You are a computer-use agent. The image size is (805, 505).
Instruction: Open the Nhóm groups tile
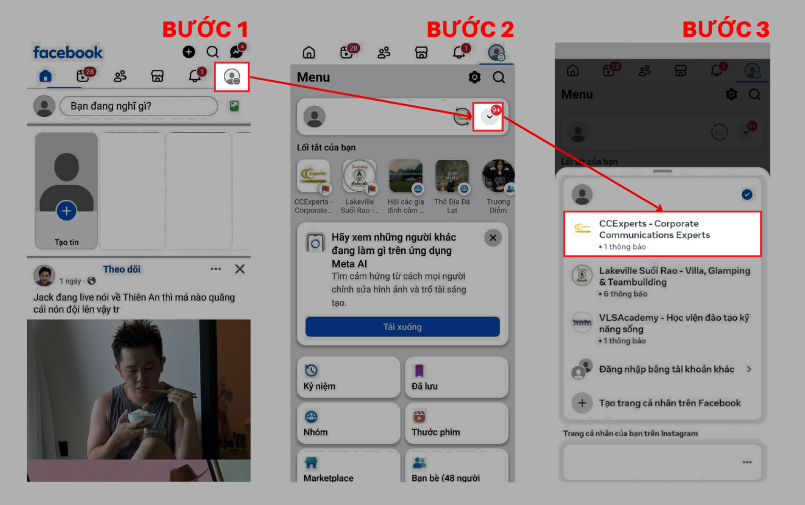click(348, 424)
